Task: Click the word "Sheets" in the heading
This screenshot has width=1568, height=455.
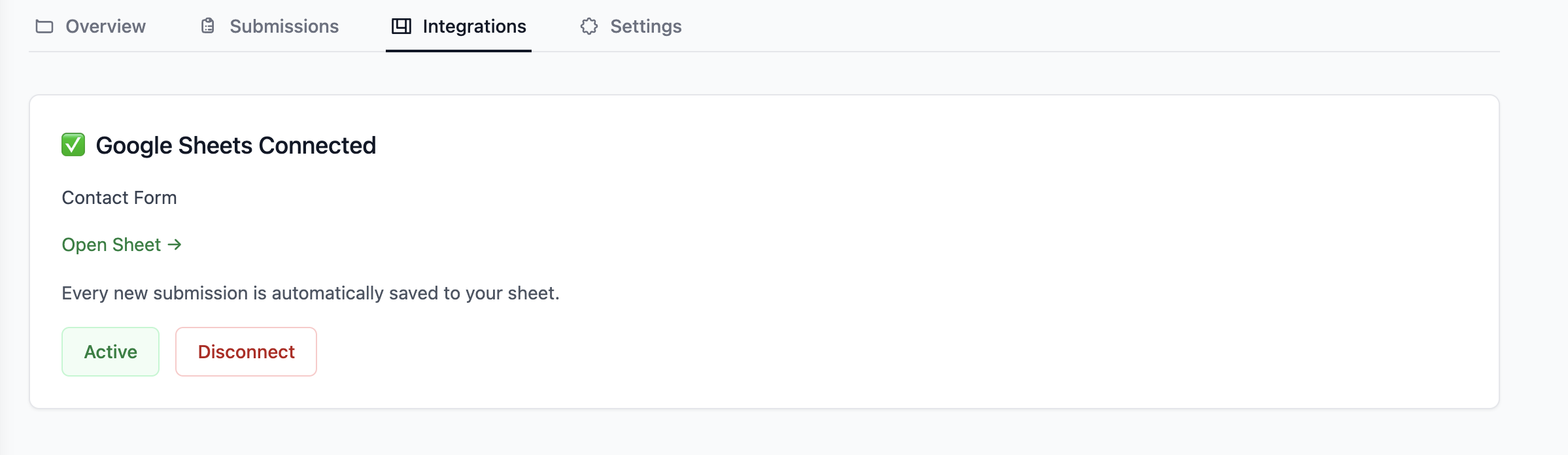Action: (215, 146)
